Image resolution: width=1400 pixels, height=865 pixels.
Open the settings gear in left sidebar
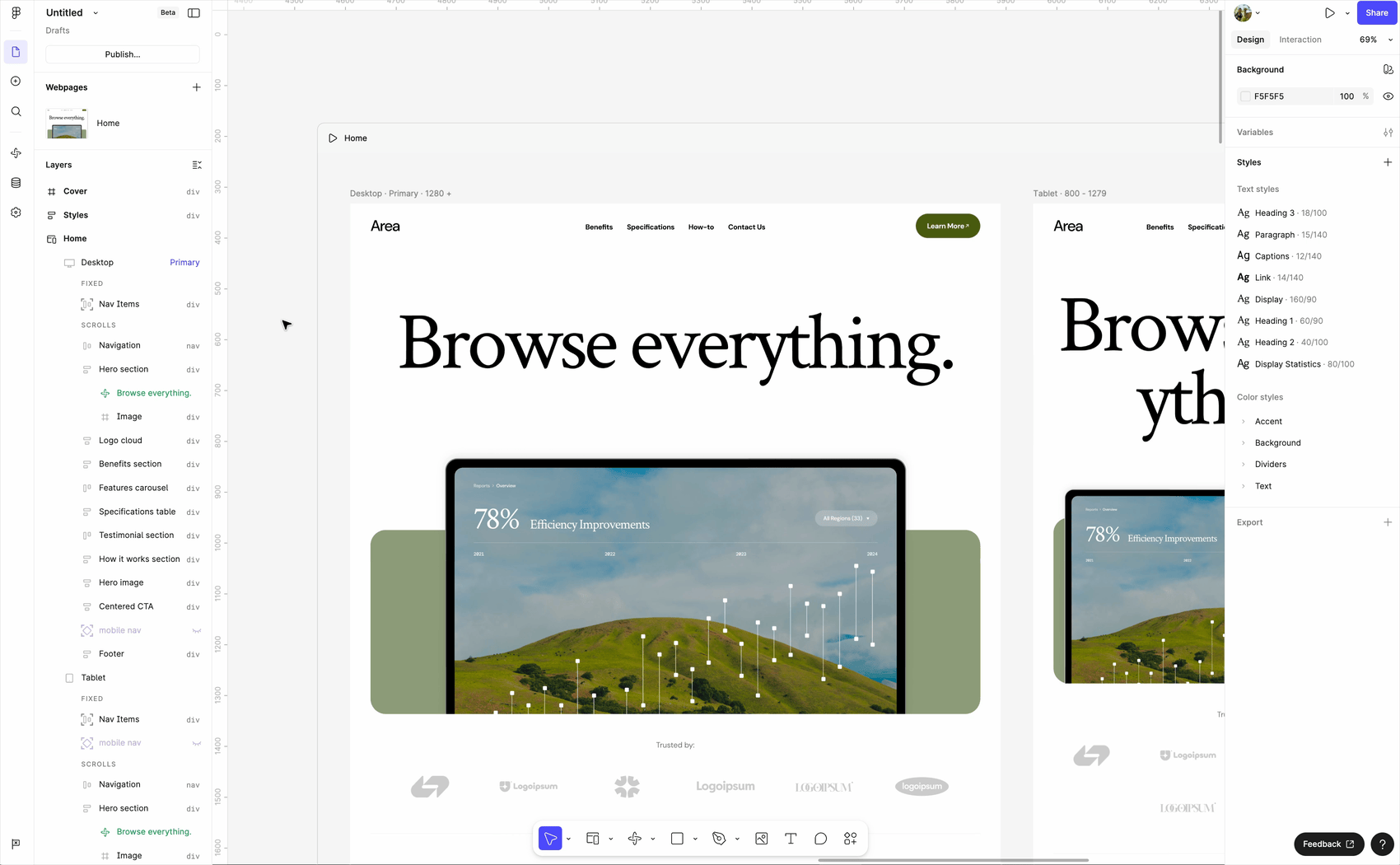[x=16, y=213]
